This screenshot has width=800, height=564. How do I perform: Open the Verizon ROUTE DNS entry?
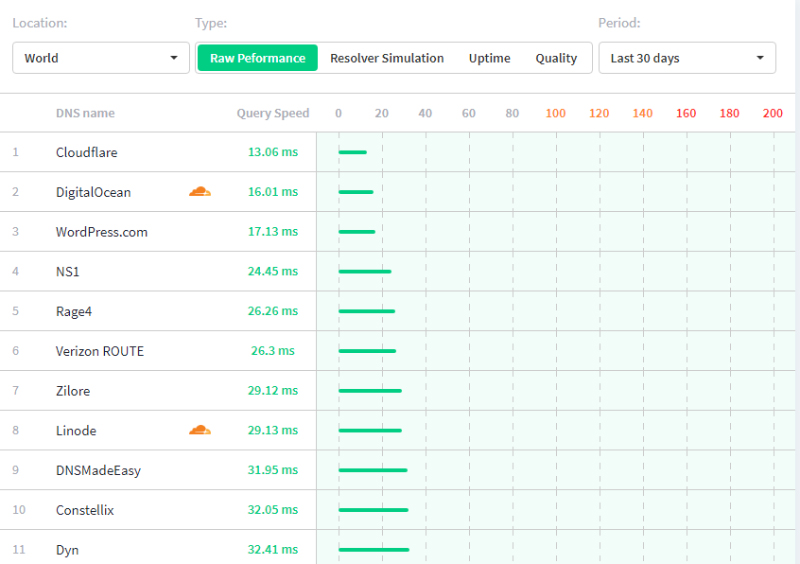[99, 351]
